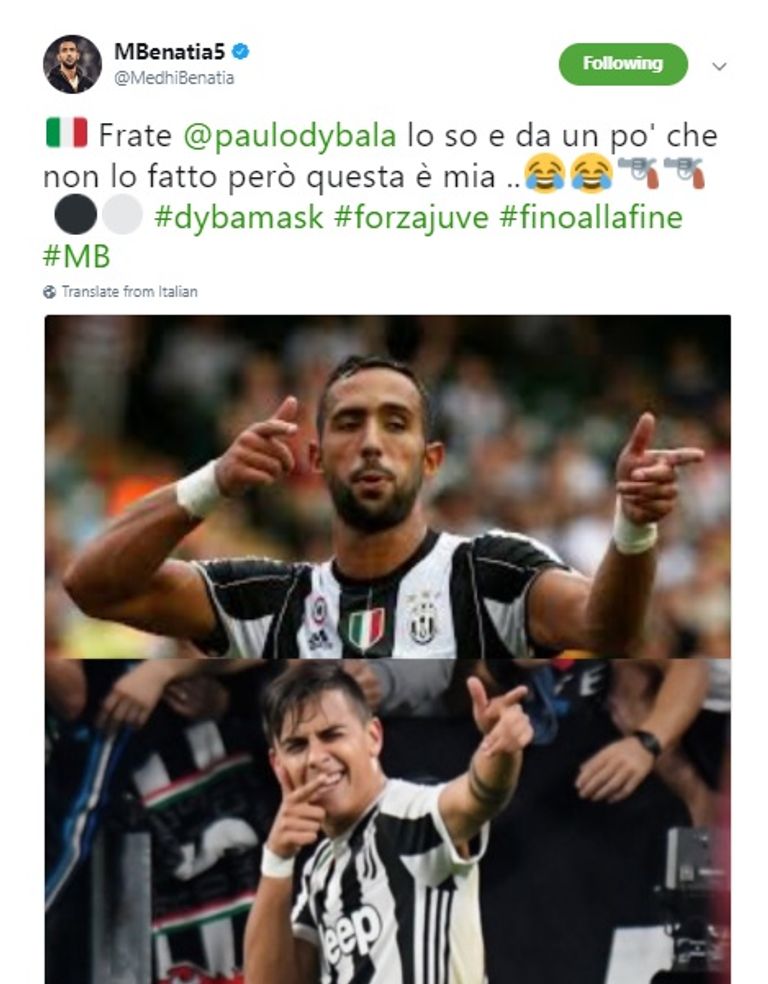The height and width of the screenshot is (984, 768).
Task: Click the first laughing-tears emoji
Action: (x=545, y=173)
